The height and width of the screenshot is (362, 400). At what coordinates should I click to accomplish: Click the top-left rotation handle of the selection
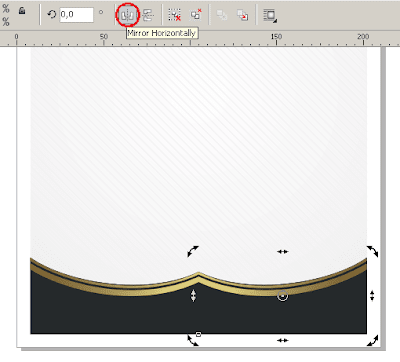click(x=193, y=251)
